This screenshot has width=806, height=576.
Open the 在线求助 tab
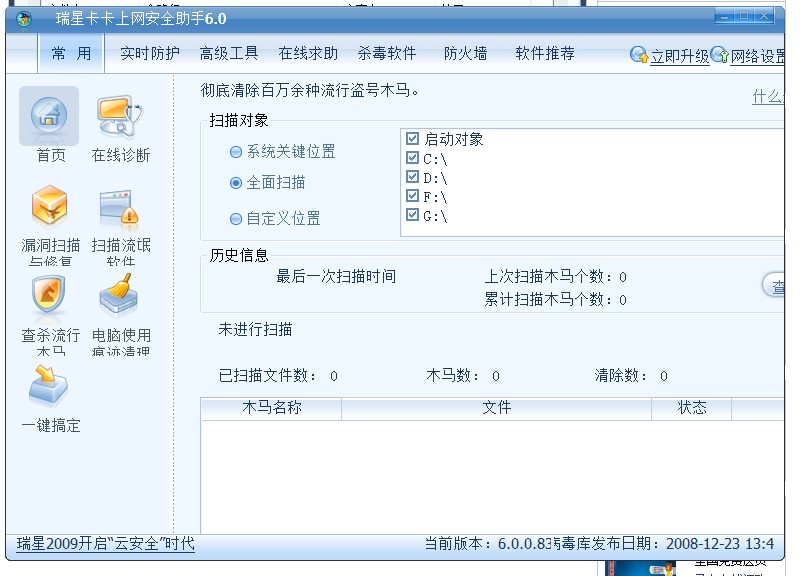point(308,53)
